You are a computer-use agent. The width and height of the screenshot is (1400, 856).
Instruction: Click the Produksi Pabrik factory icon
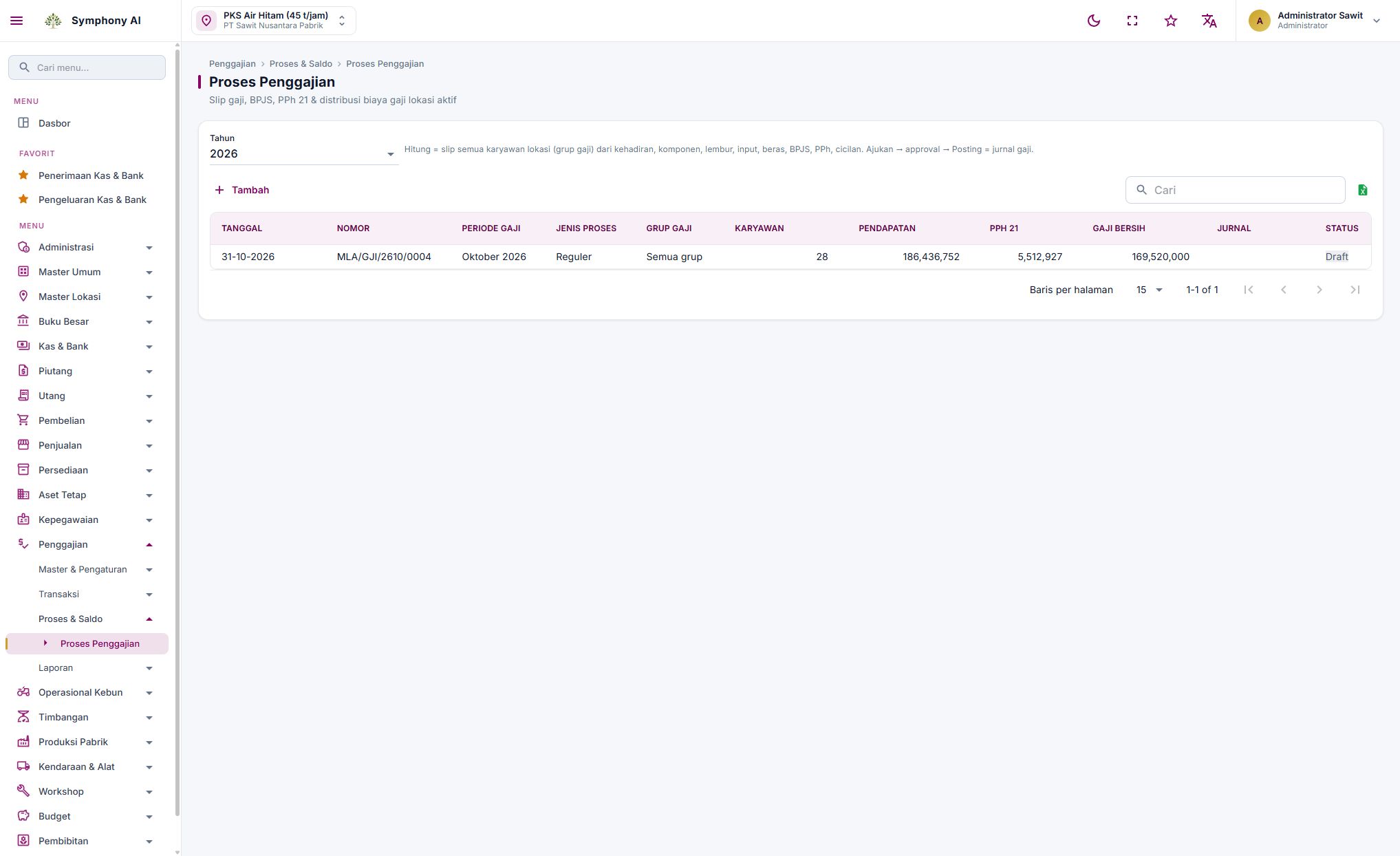point(23,742)
